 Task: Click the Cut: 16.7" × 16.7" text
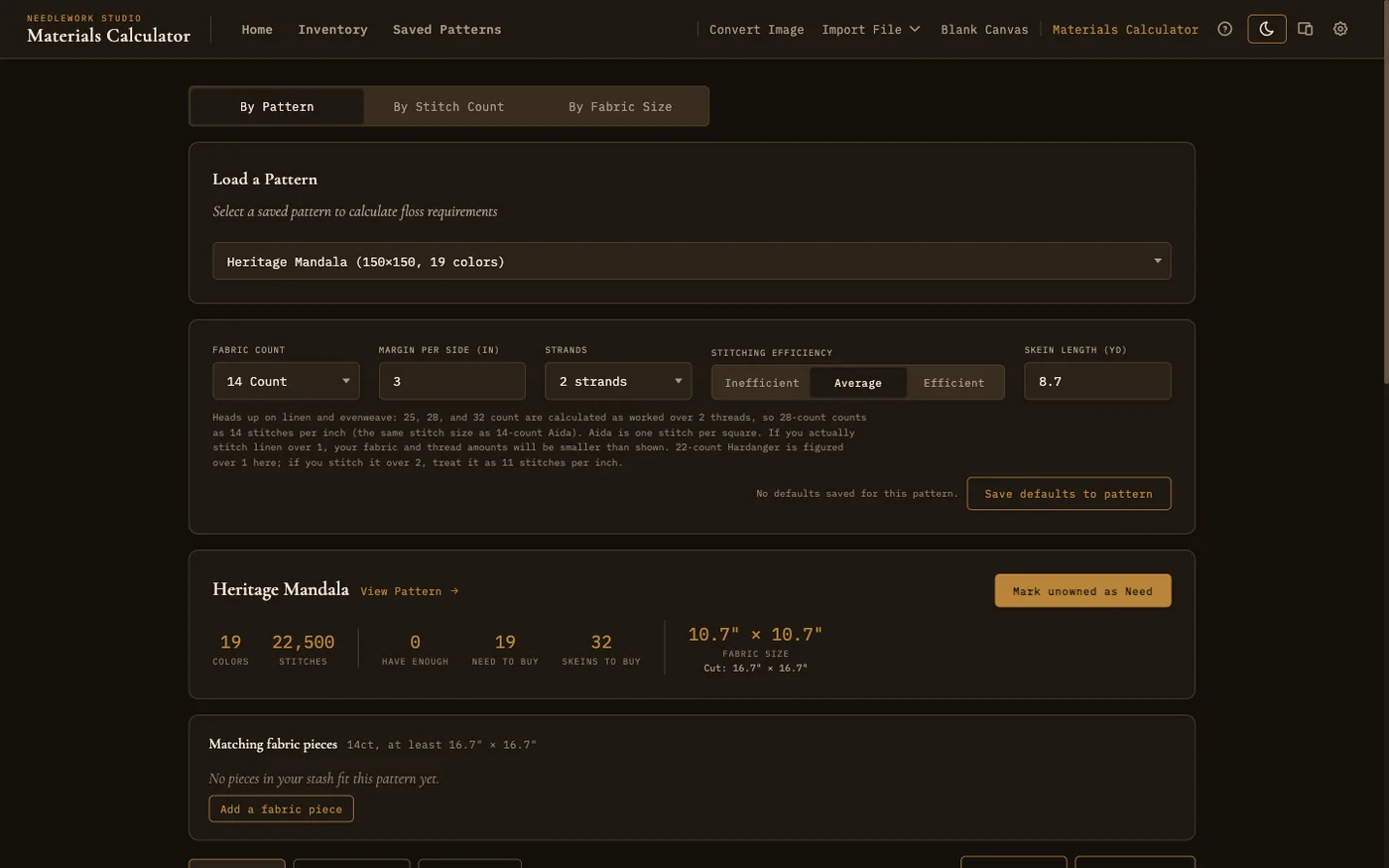[x=755, y=669]
